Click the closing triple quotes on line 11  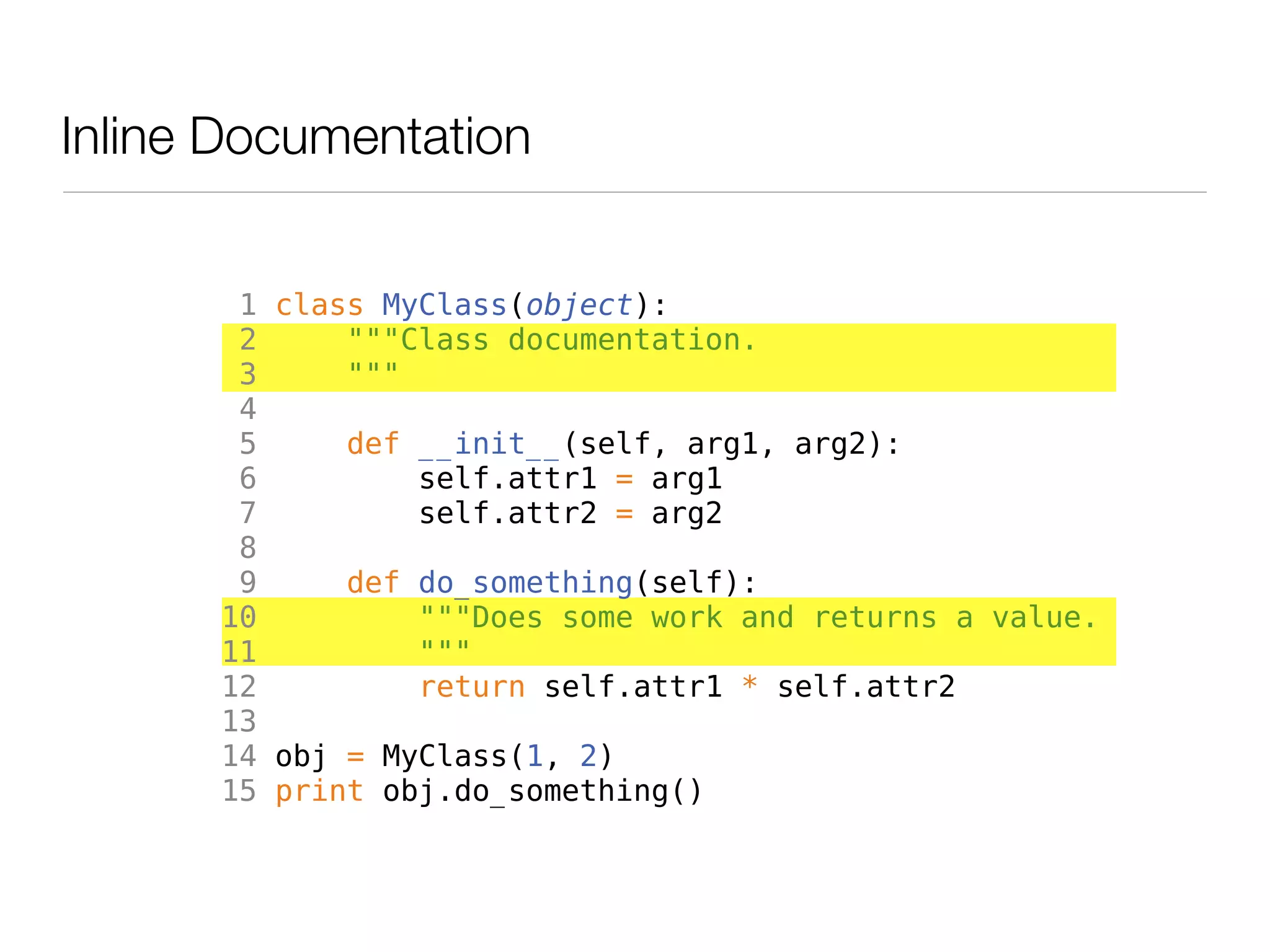coord(445,648)
